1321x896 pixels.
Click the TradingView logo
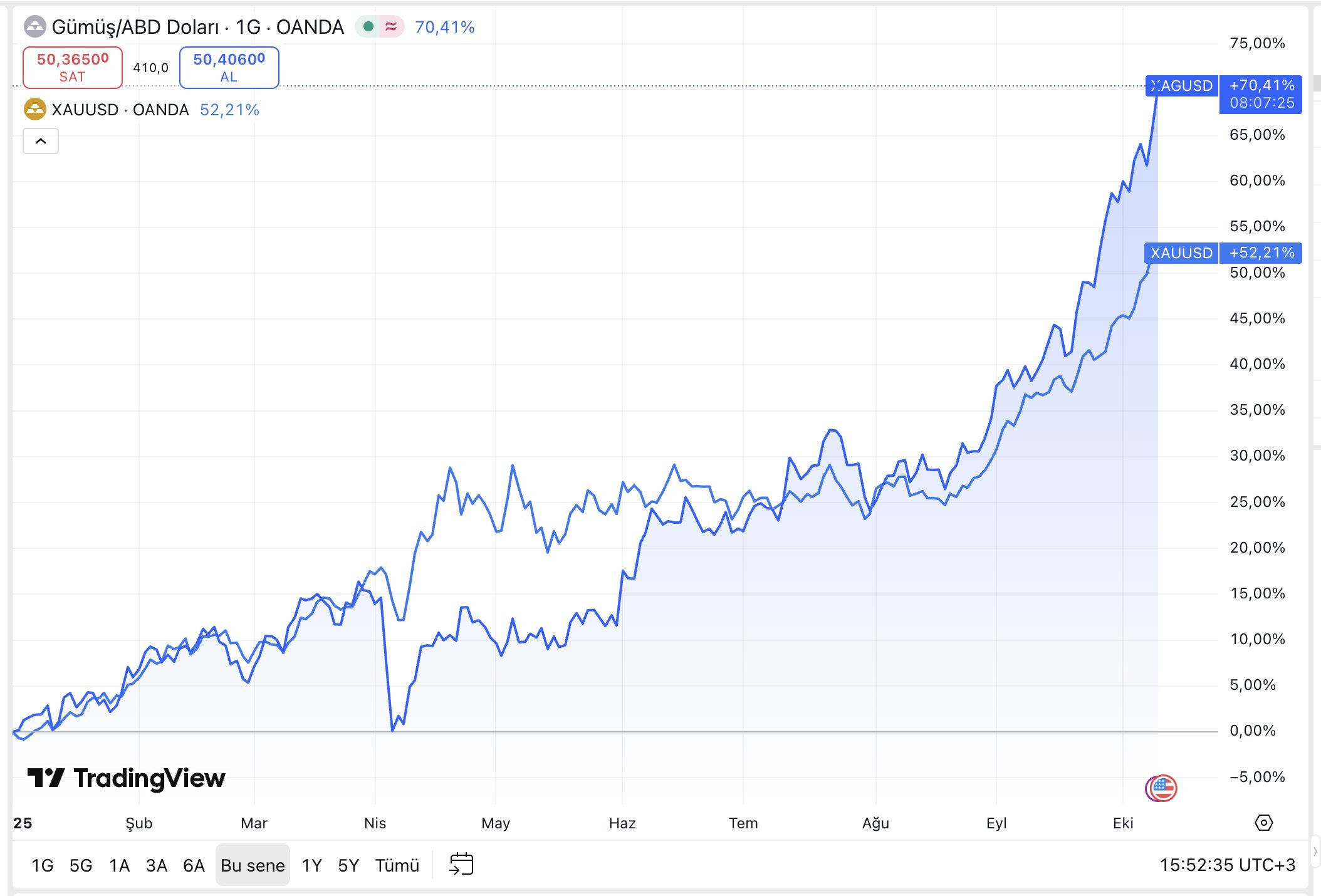(x=126, y=778)
